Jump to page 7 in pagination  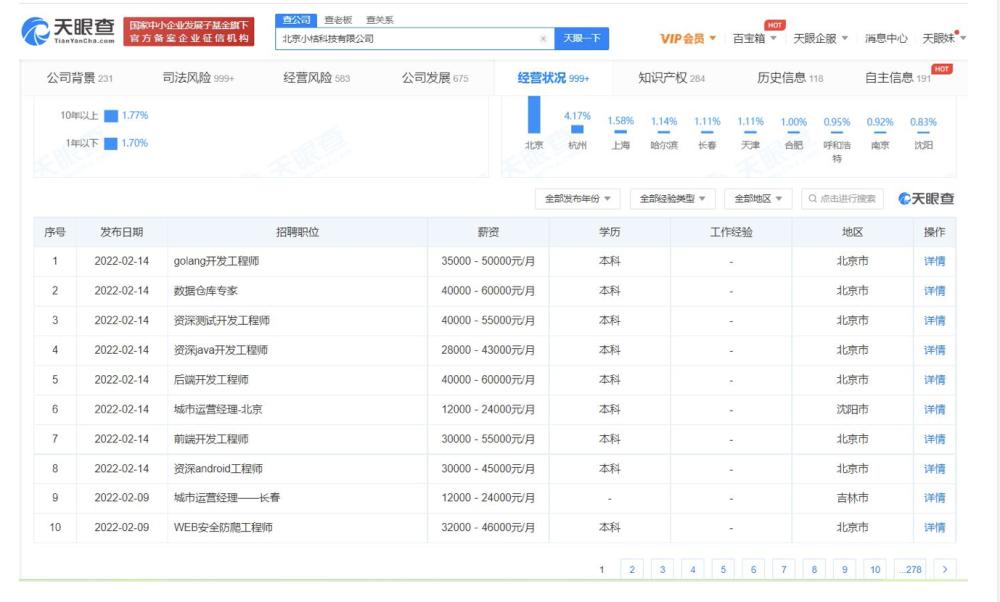click(x=784, y=569)
